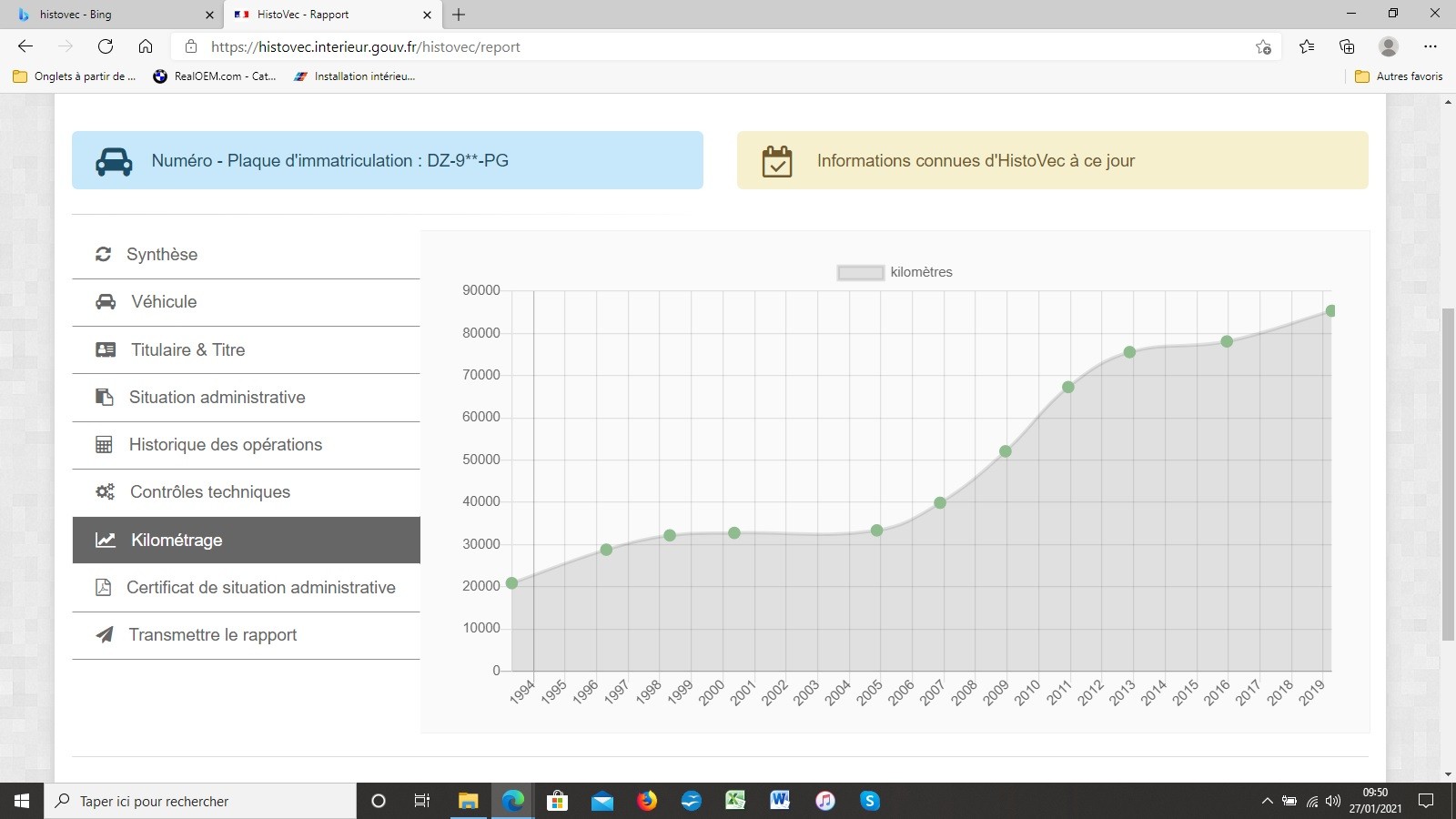Image resolution: width=1456 pixels, height=819 pixels.
Task: Click the browser back arrow
Action: click(25, 46)
